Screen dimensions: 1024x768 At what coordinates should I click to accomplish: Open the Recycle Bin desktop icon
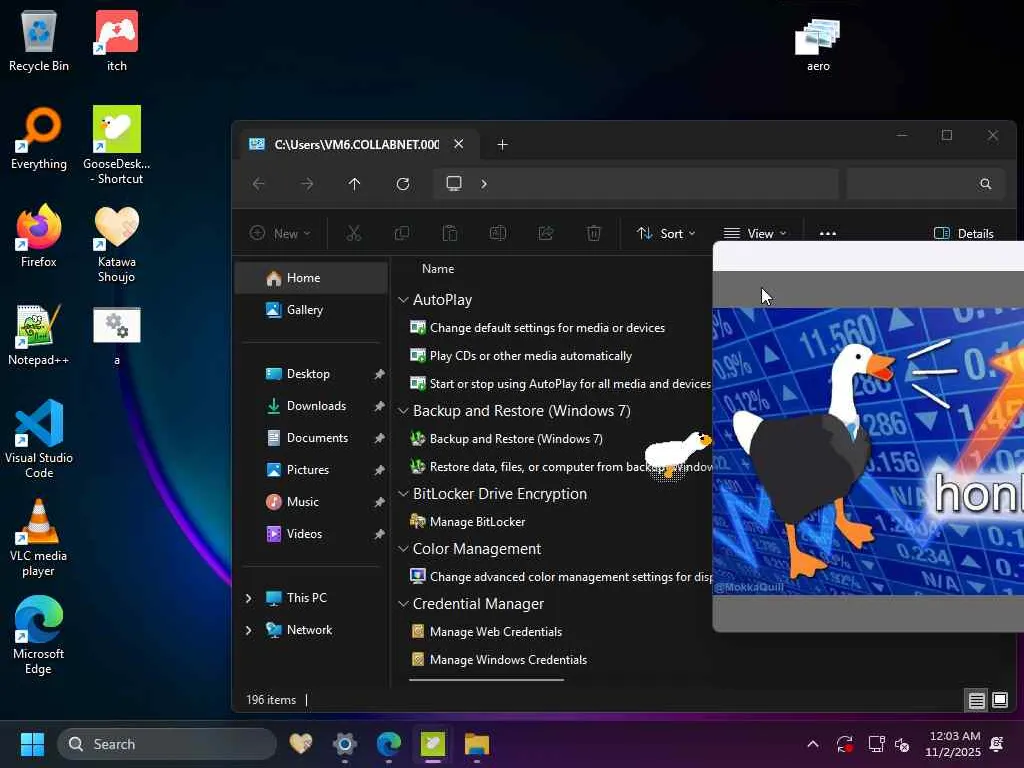(39, 40)
